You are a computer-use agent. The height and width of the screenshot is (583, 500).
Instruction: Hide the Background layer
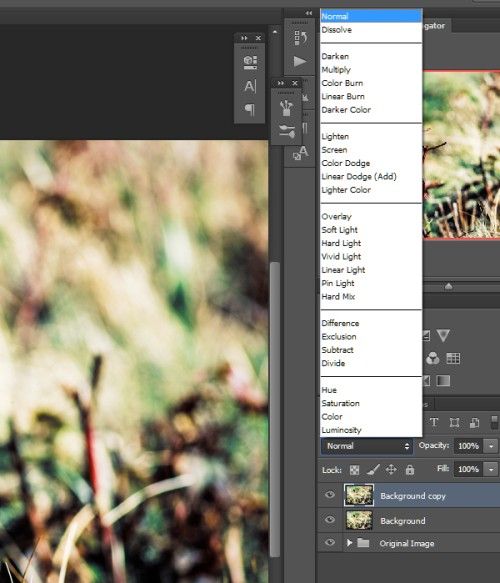pos(330,520)
